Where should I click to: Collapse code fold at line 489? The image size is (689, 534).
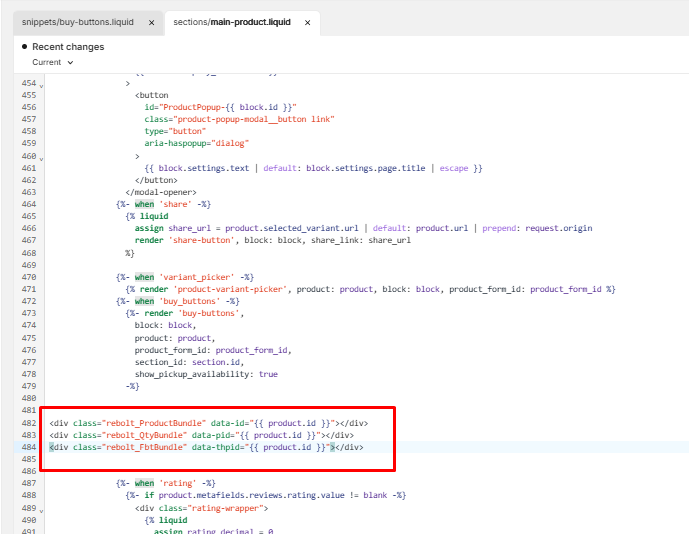[41, 511]
